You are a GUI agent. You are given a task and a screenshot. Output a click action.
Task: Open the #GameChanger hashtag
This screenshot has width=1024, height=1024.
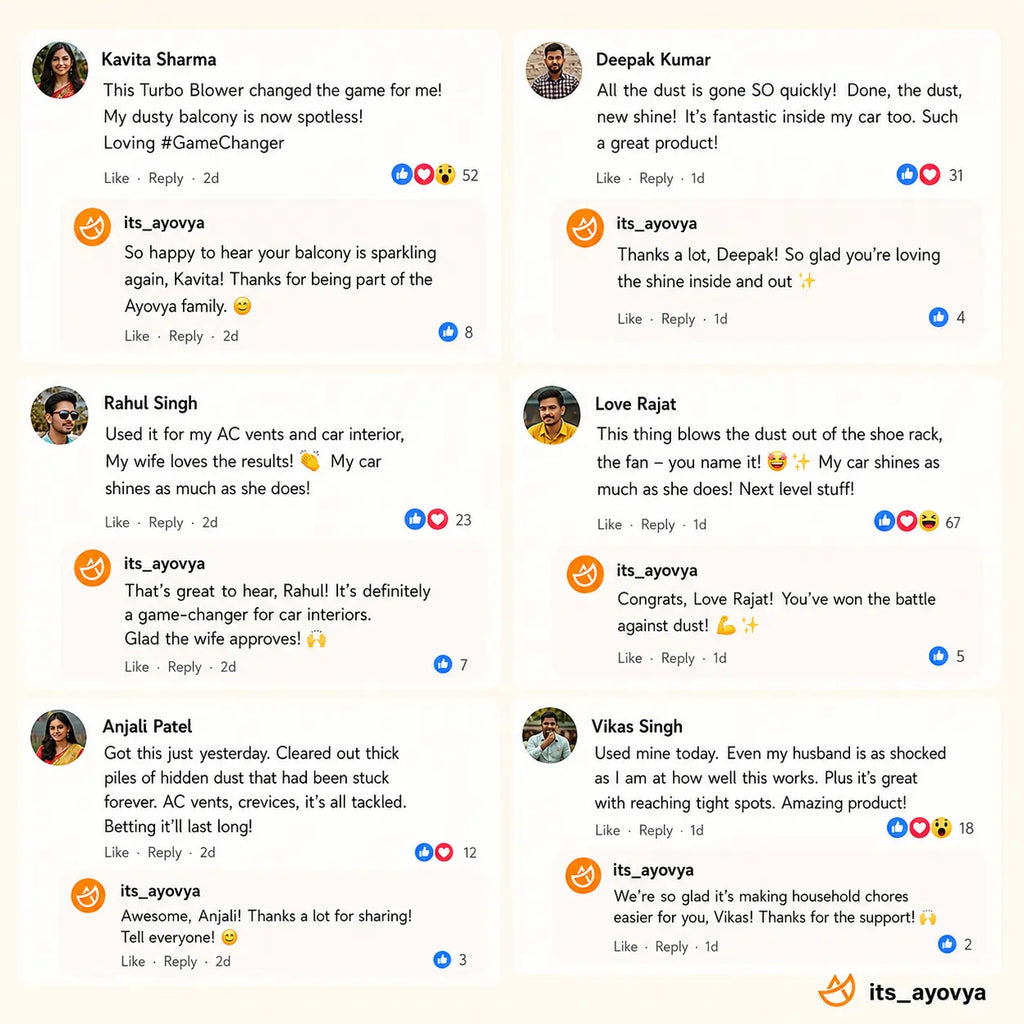pyautogui.click(x=222, y=143)
